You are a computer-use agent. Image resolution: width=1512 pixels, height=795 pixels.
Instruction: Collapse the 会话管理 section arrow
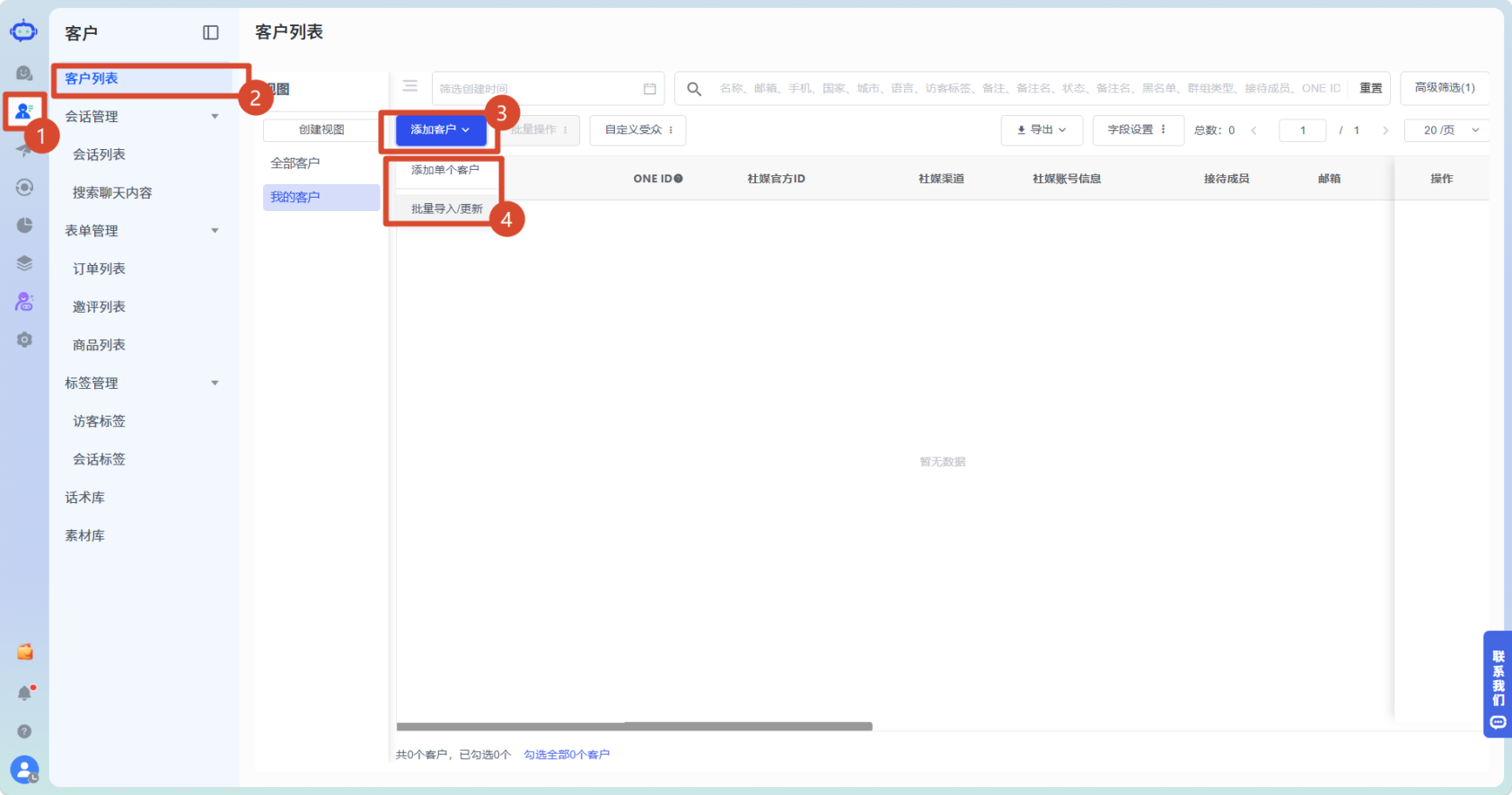point(215,117)
